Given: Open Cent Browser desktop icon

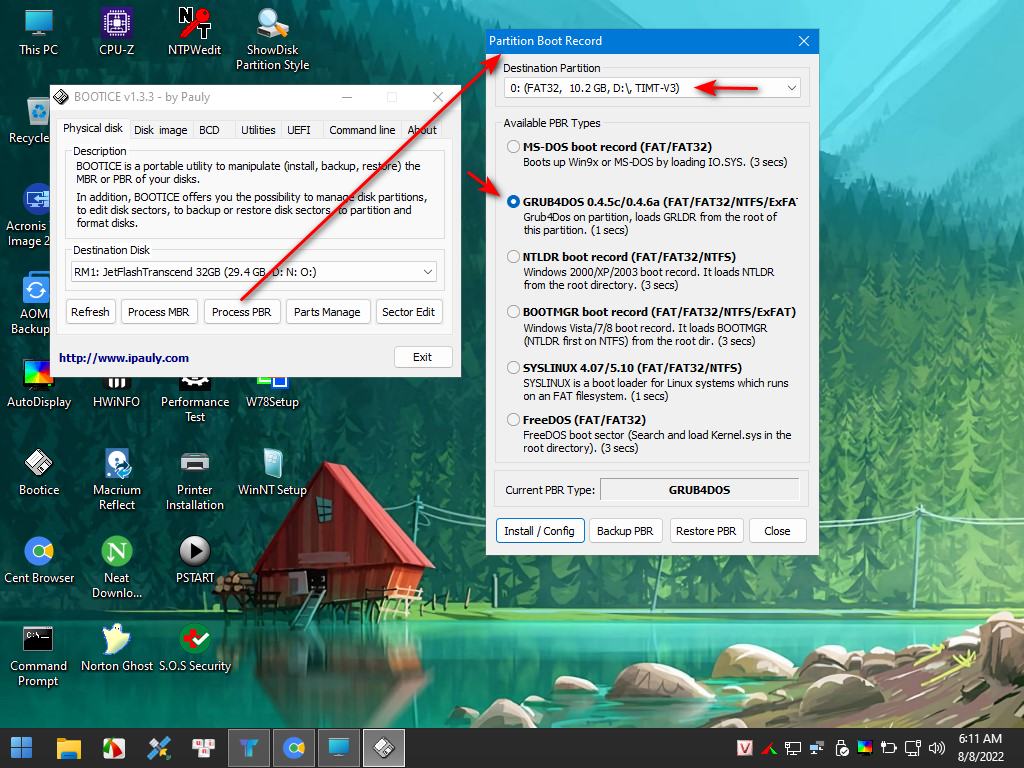Looking at the screenshot, I should (x=39, y=560).
